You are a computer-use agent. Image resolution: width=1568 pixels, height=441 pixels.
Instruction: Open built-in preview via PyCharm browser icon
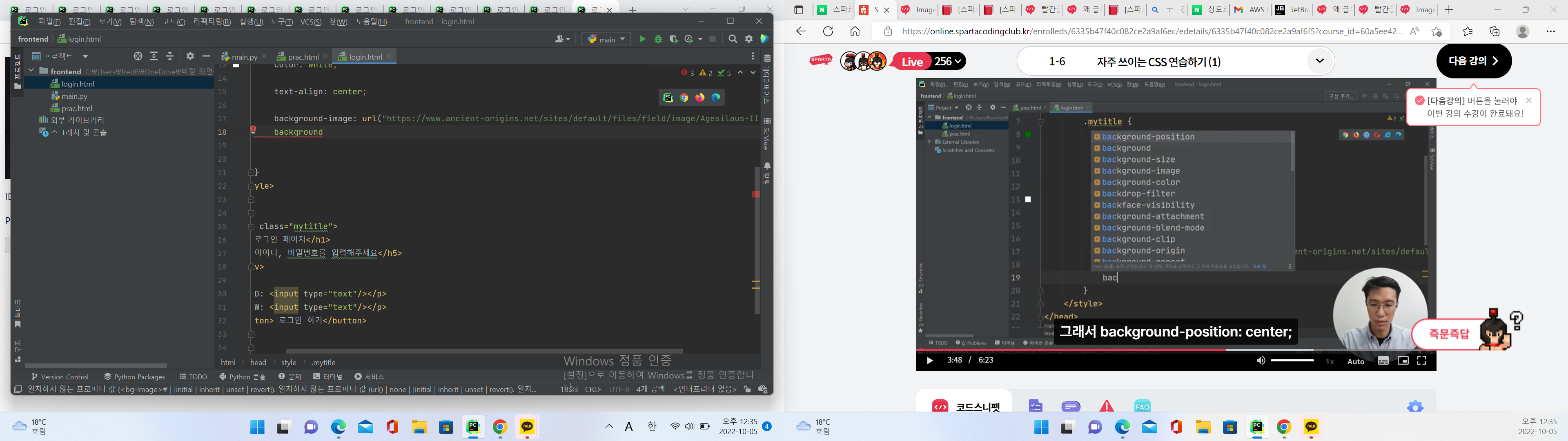[668, 98]
